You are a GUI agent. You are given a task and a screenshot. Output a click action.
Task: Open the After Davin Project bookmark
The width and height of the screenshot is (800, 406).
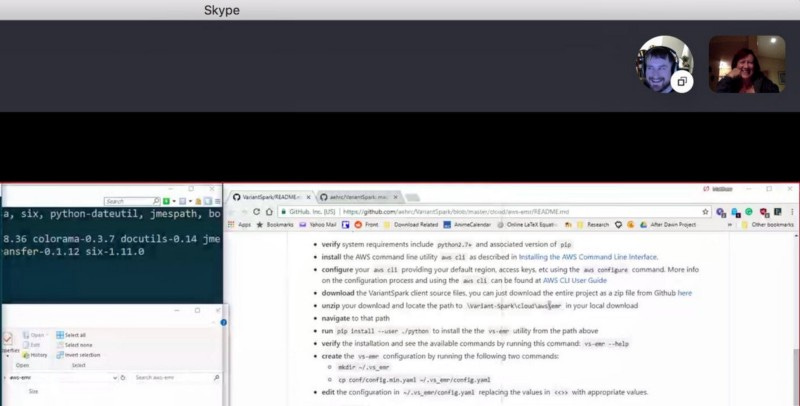coord(667,224)
